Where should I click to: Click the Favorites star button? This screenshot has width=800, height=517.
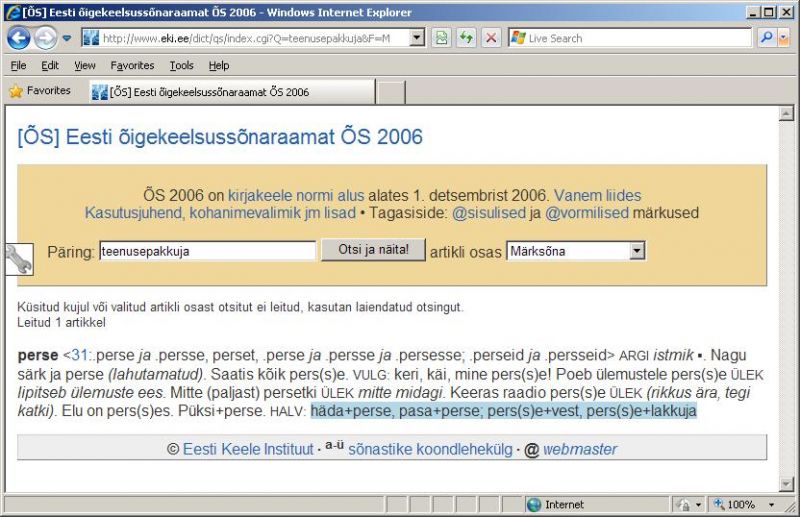(x=40, y=91)
